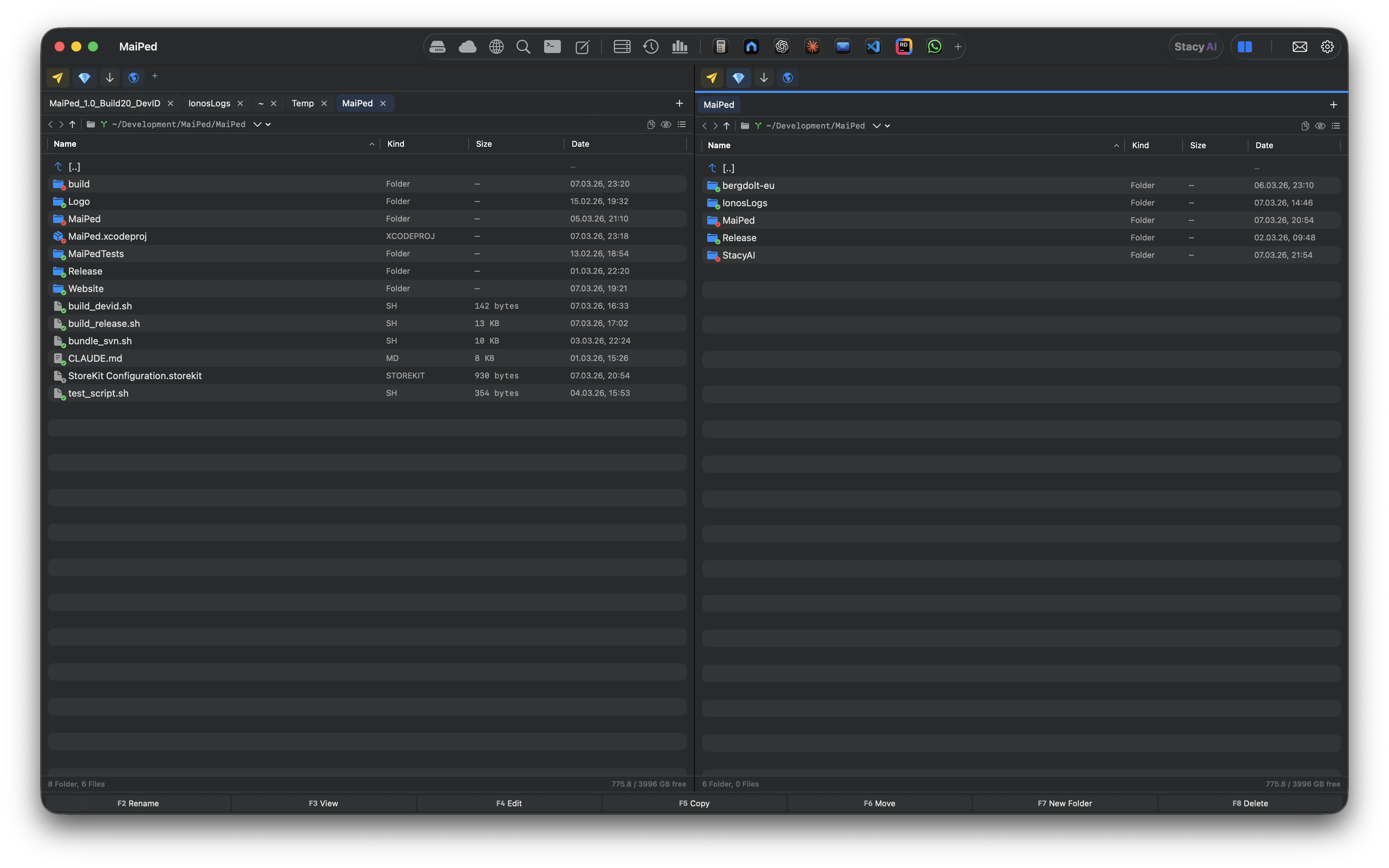Launch Visual Studio Code from the toolbar
Screen dimensions: 1389x868
873,46
